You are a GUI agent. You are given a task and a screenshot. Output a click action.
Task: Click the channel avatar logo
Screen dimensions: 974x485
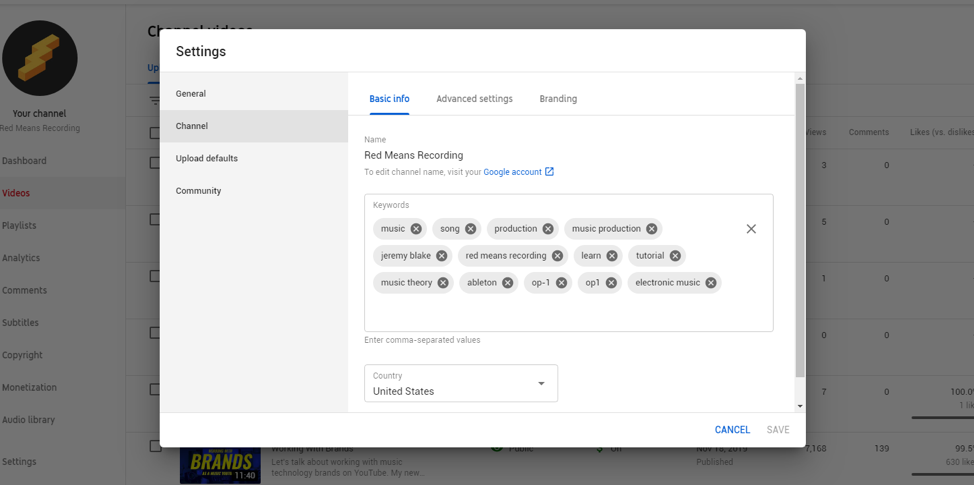click(x=40, y=58)
